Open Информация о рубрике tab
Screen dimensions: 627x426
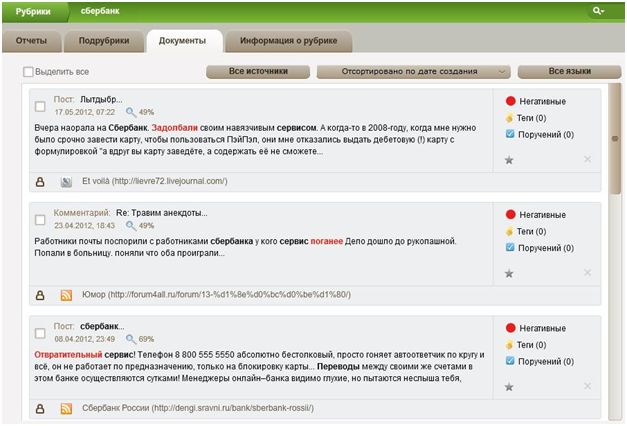[x=288, y=41]
